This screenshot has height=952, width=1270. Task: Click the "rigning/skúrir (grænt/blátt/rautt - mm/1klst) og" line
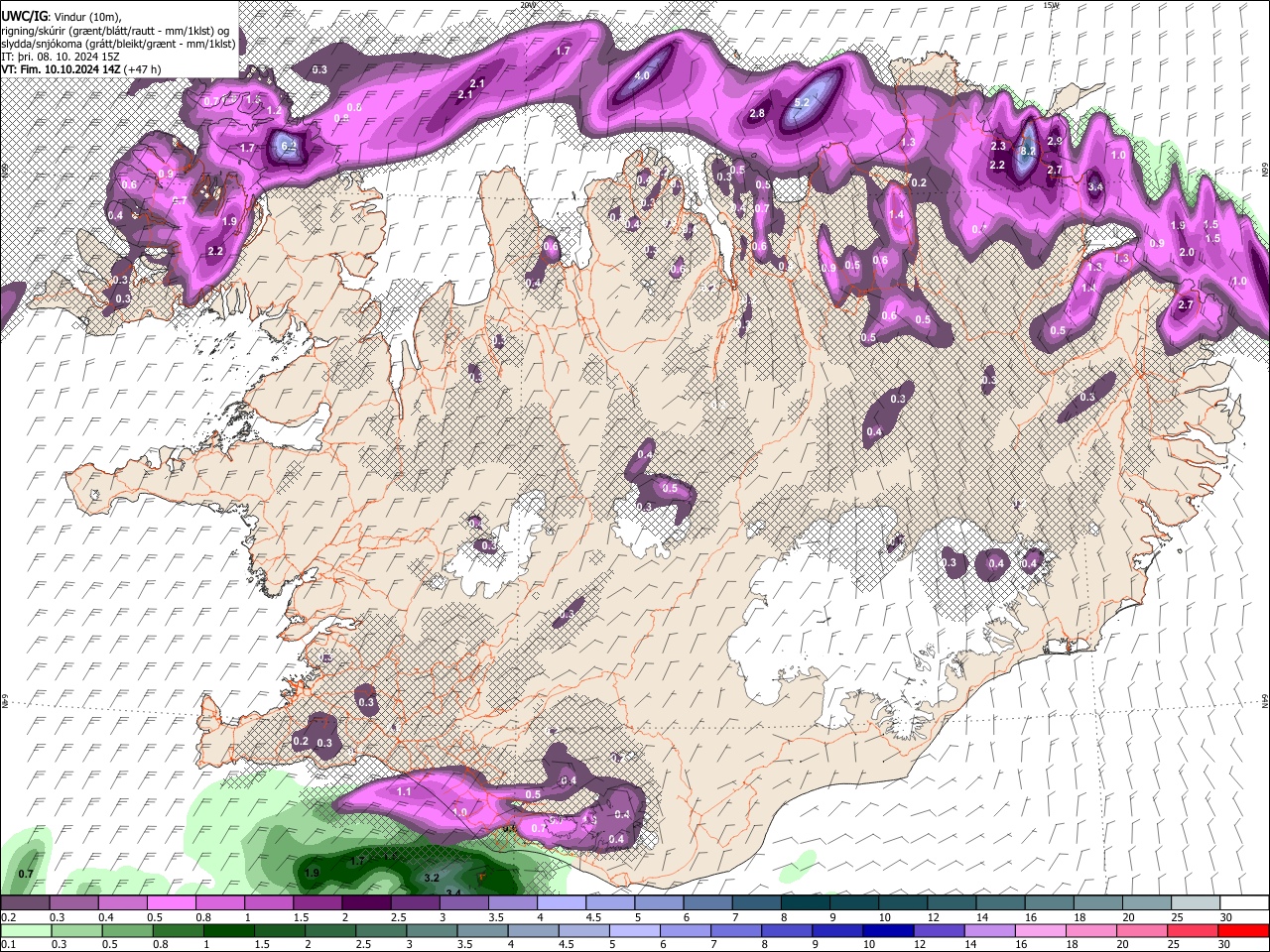pos(115,30)
